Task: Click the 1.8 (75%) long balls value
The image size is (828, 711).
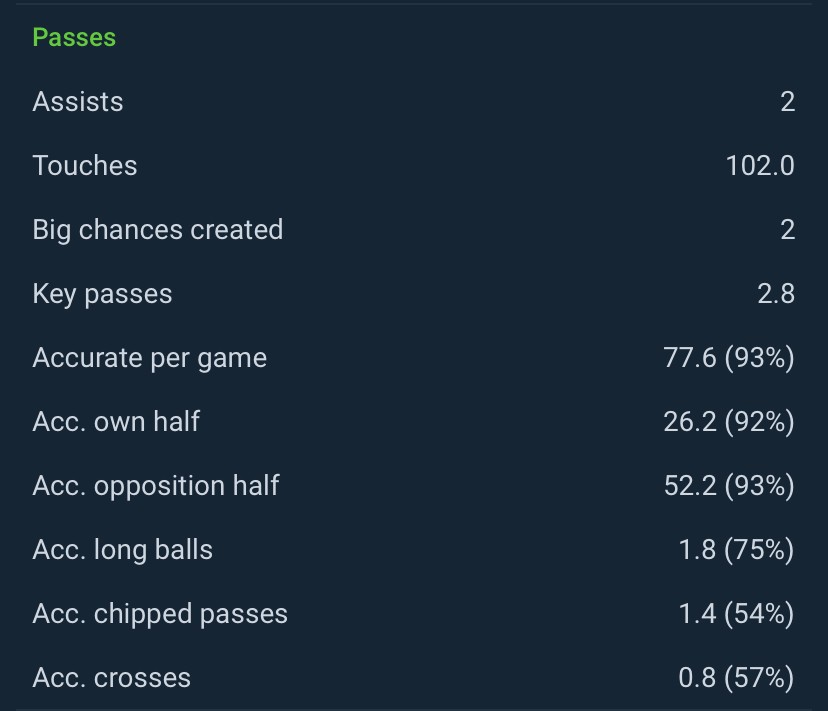Action: (x=736, y=550)
